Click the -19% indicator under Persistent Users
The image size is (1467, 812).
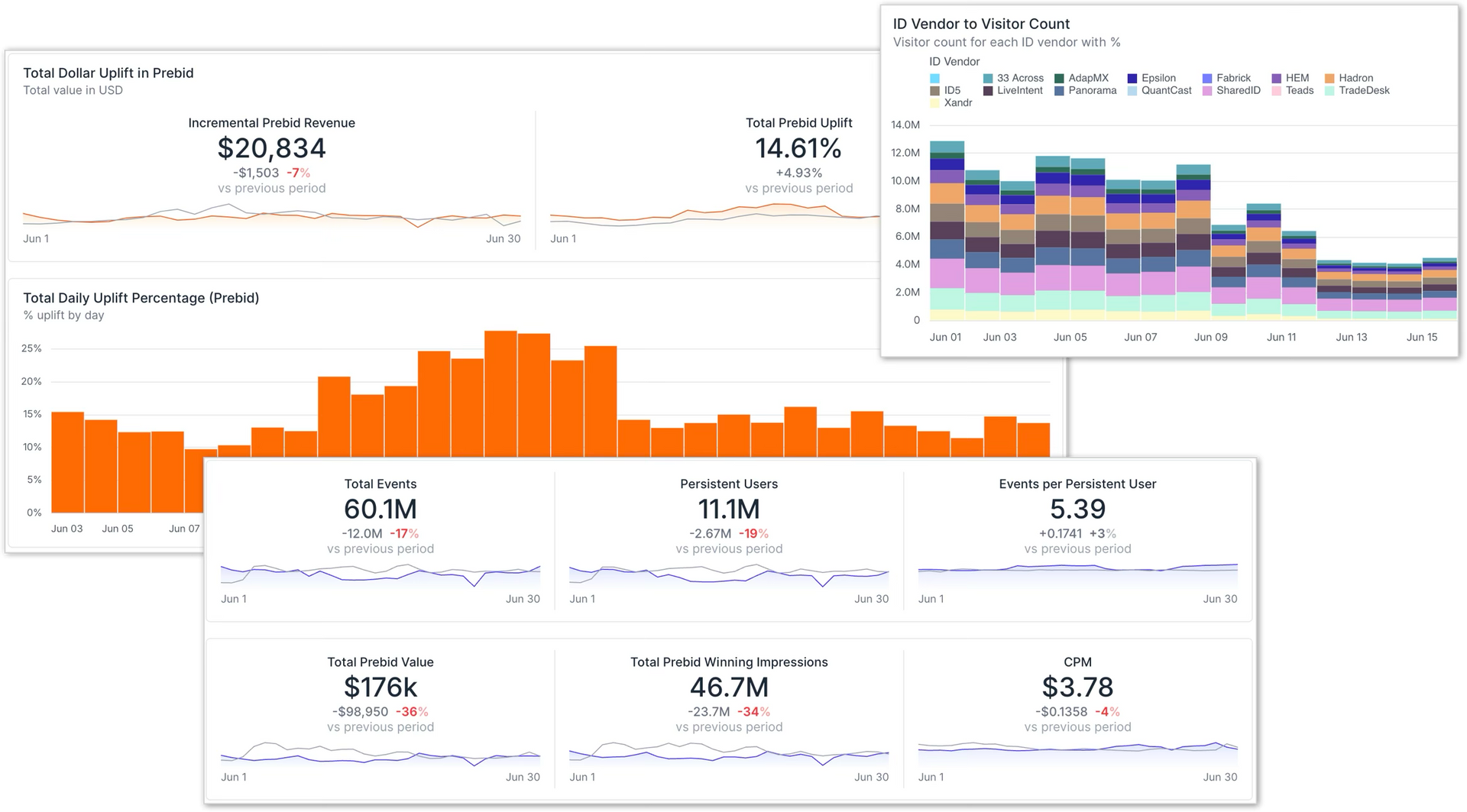(755, 533)
